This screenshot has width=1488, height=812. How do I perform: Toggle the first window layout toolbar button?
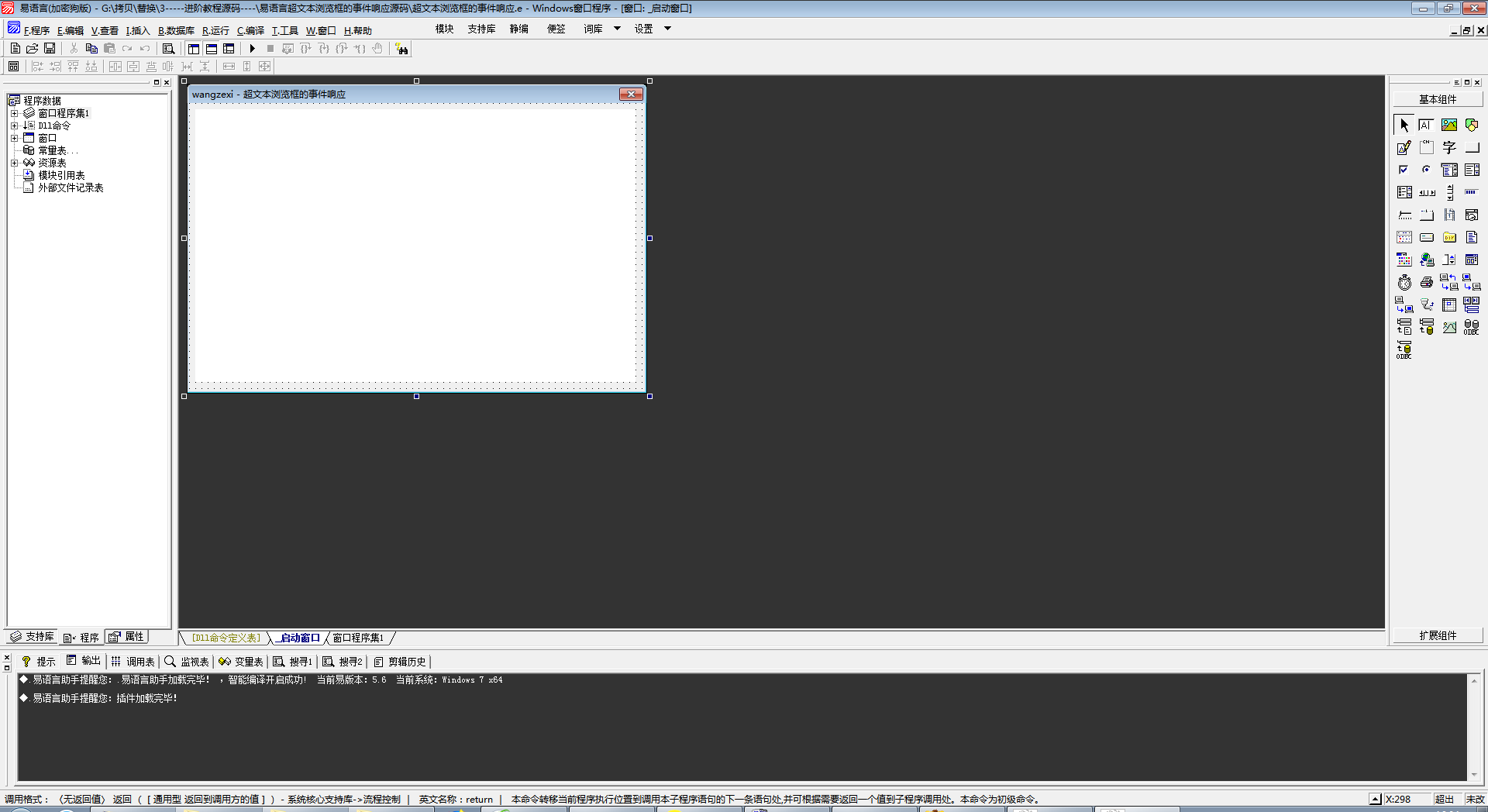coord(194,49)
